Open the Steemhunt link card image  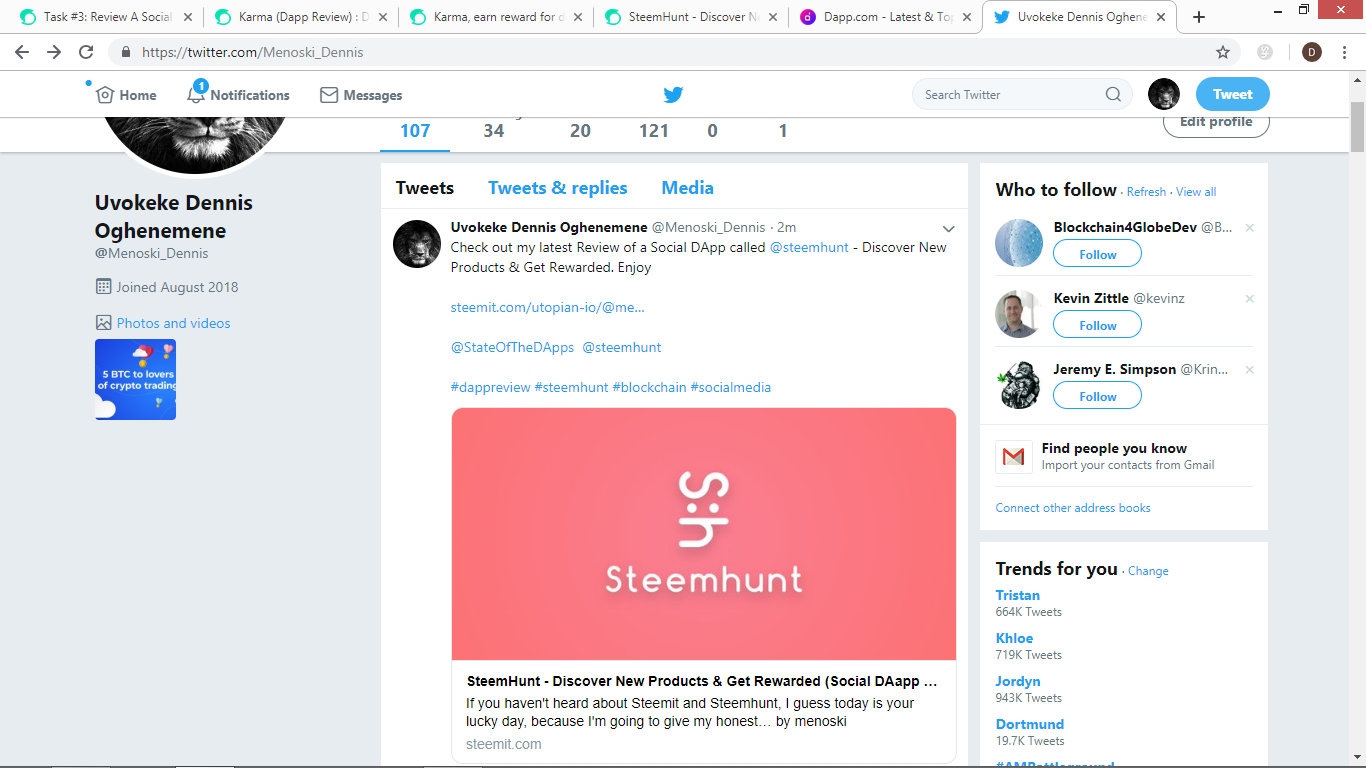704,534
